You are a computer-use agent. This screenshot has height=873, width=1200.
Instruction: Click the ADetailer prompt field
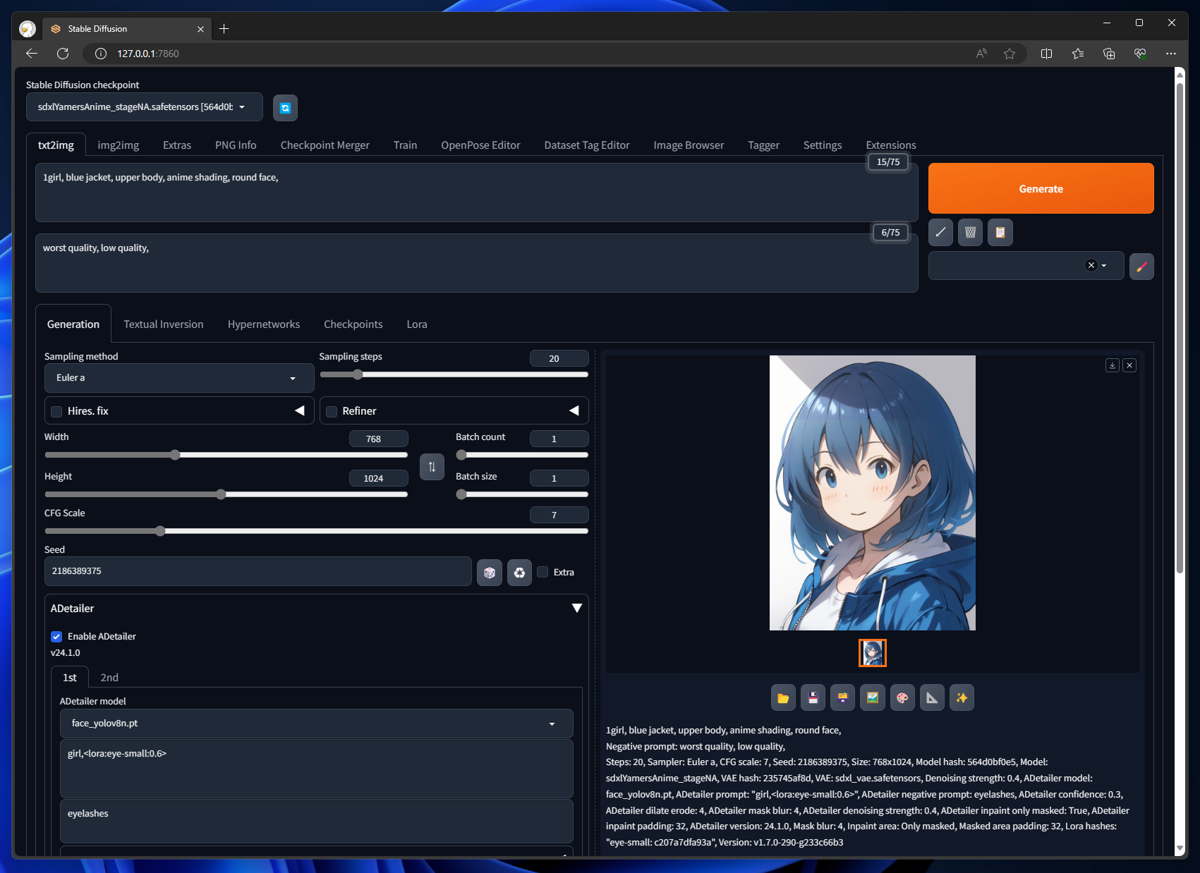pos(316,768)
